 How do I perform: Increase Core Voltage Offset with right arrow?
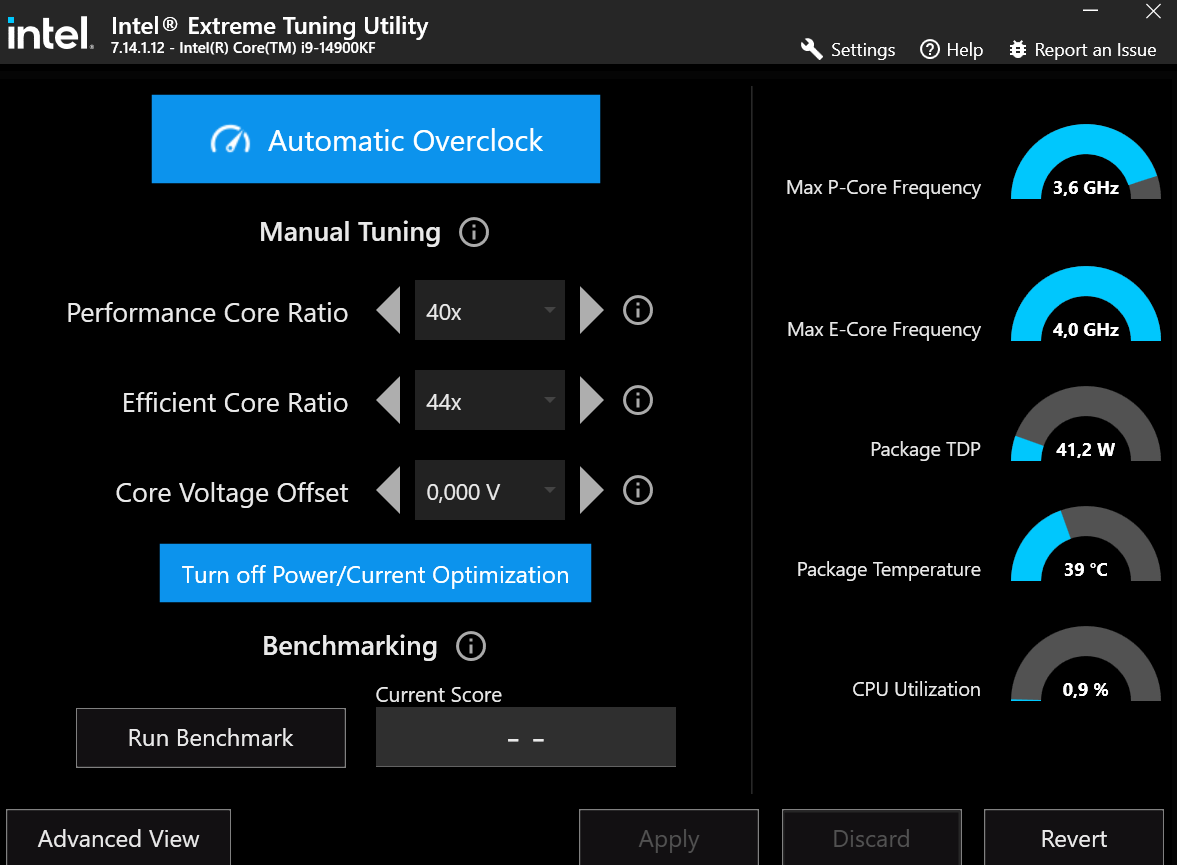click(x=592, y=490)
